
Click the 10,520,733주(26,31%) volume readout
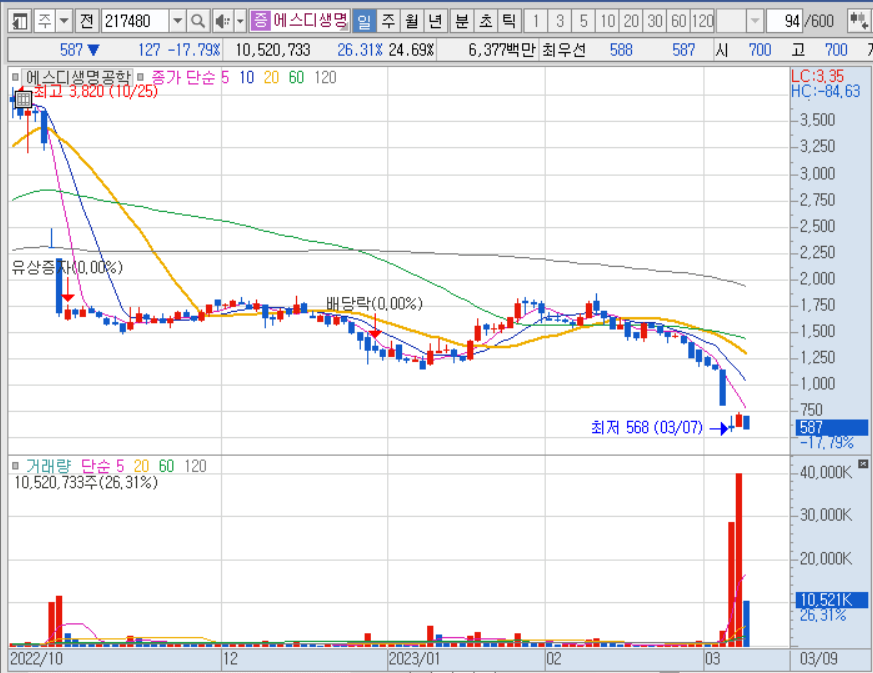(86, 482)
